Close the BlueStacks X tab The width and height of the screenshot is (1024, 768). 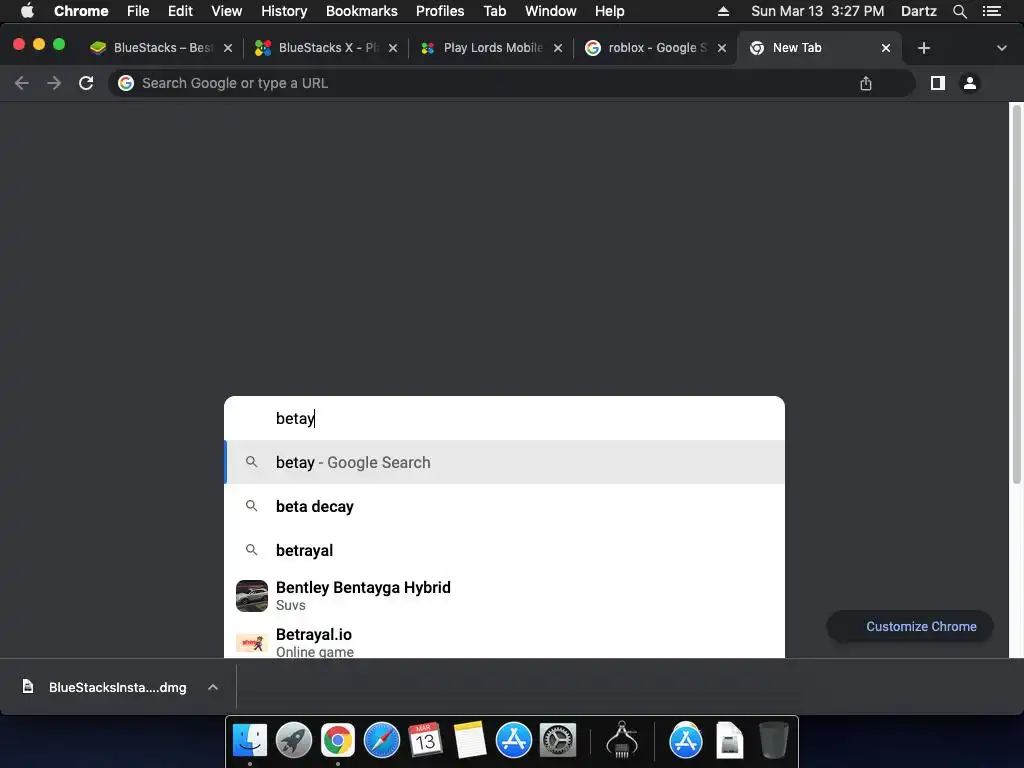(392, 48)
